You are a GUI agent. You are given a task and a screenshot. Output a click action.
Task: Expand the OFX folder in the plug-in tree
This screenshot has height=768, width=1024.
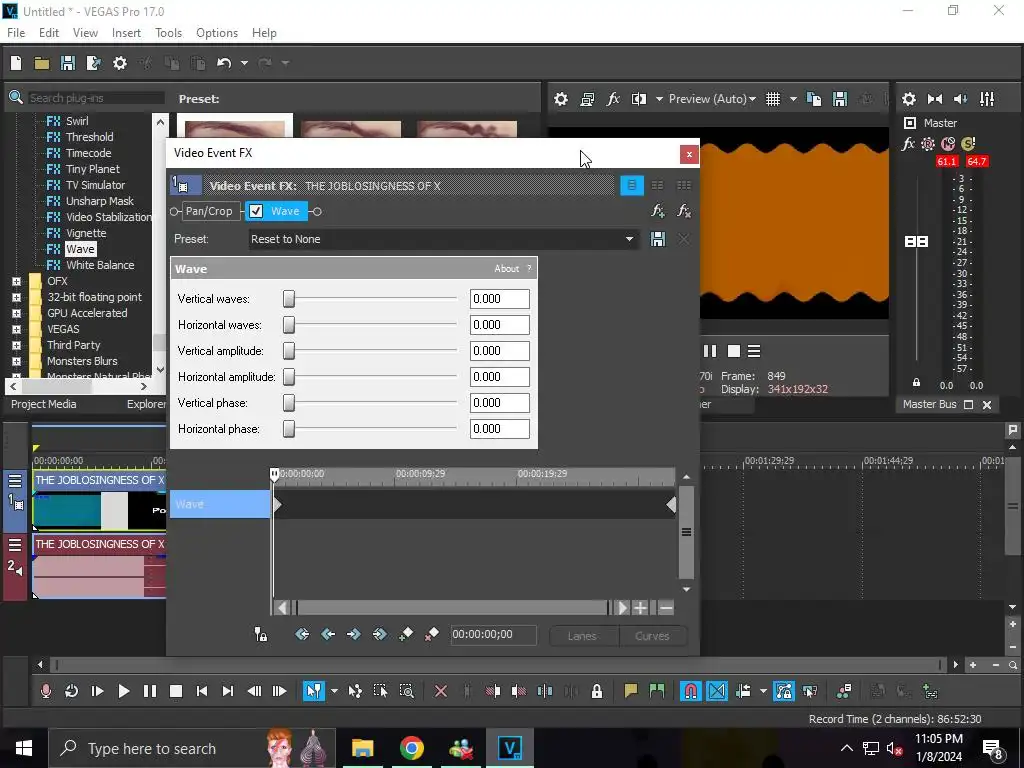pos(16,281)
